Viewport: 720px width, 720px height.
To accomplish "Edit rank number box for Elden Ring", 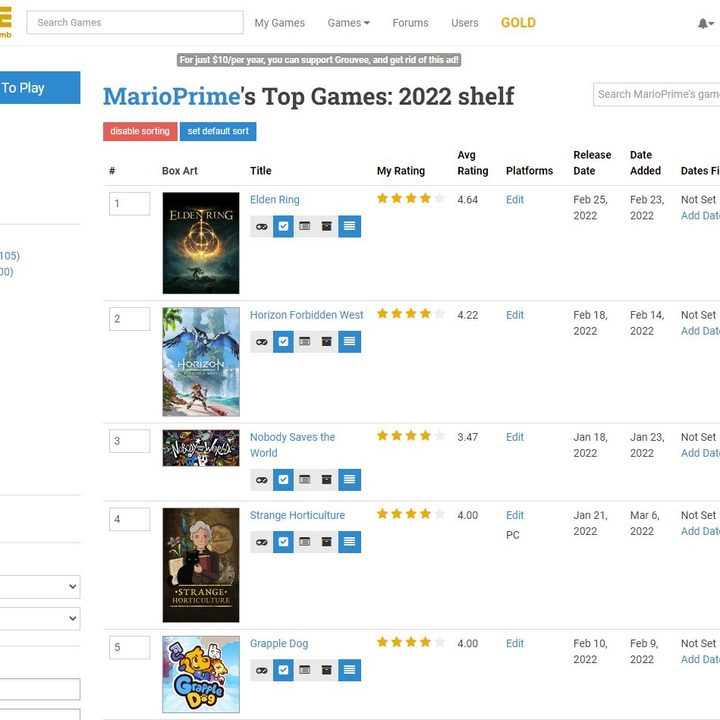I will coord(129,203).
